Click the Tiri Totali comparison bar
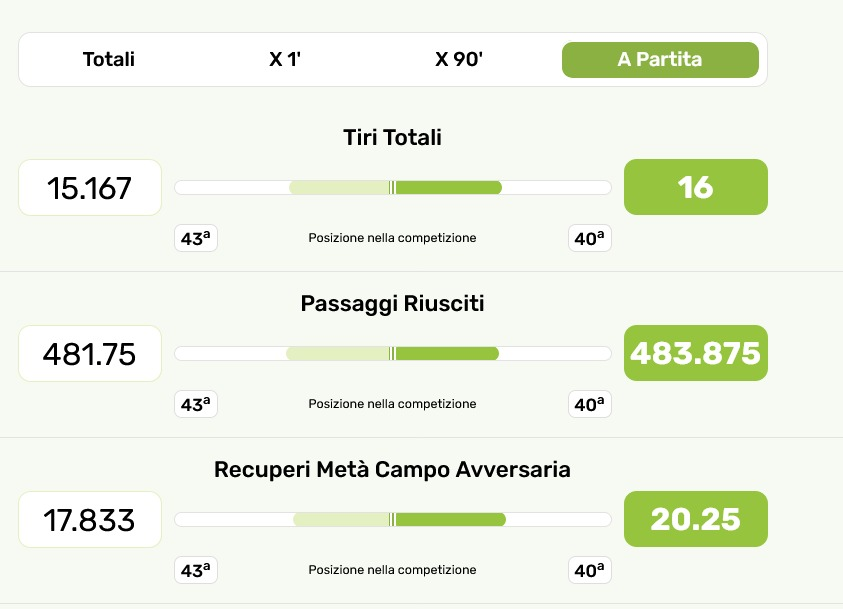The height and width of the screenshot is (609, 843). pos(392,187)
